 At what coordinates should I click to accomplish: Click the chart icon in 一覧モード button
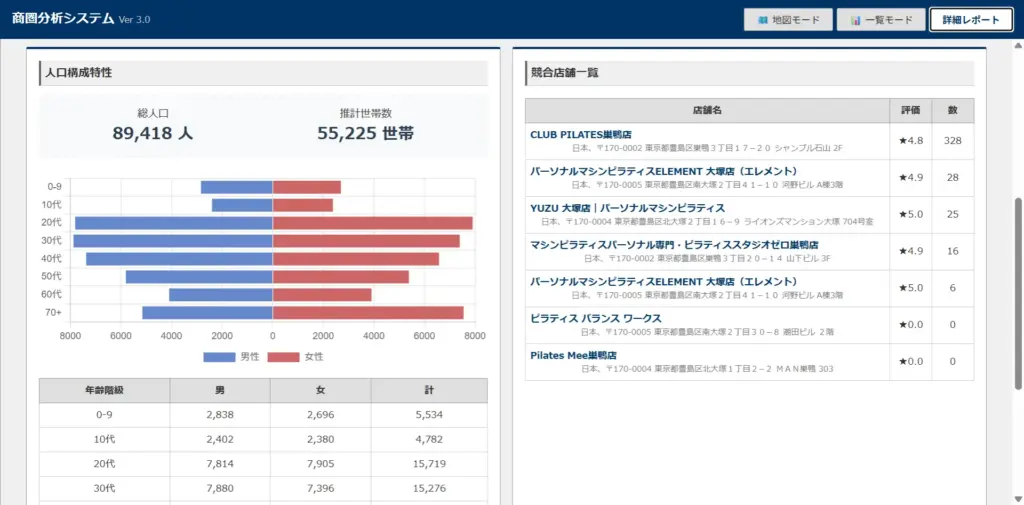point(855,20)
